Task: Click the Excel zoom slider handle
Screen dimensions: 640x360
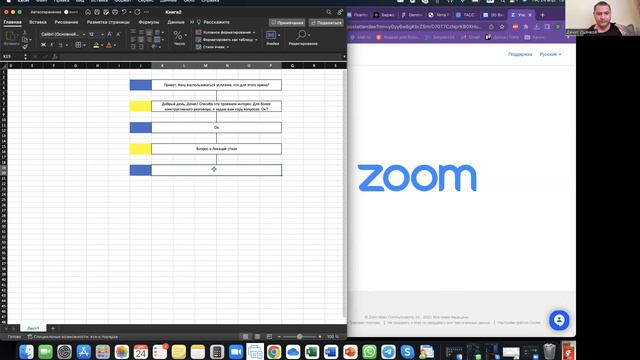Action: [300, 337]
